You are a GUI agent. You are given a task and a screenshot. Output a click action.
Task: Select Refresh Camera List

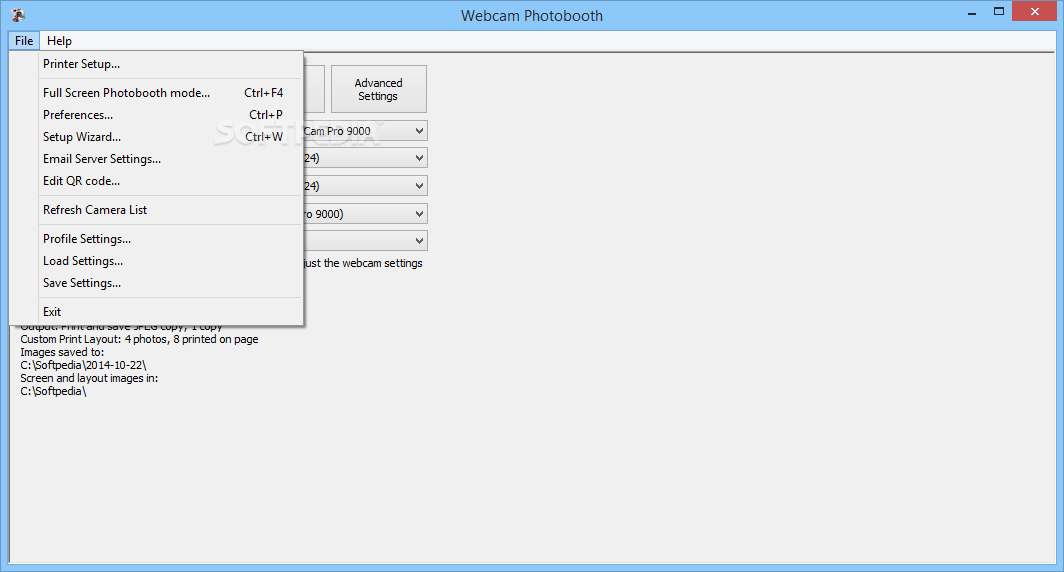click(170, 210)
